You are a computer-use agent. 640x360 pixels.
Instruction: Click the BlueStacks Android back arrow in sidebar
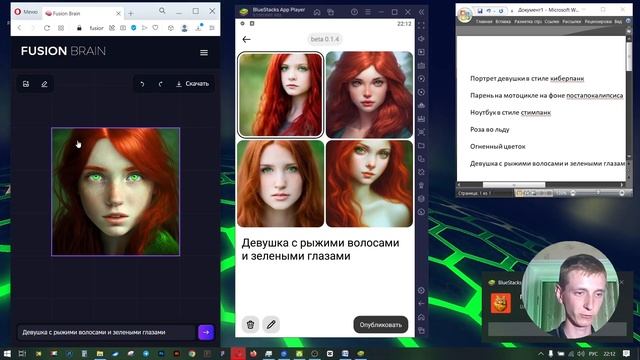click(x=421, y=304)
